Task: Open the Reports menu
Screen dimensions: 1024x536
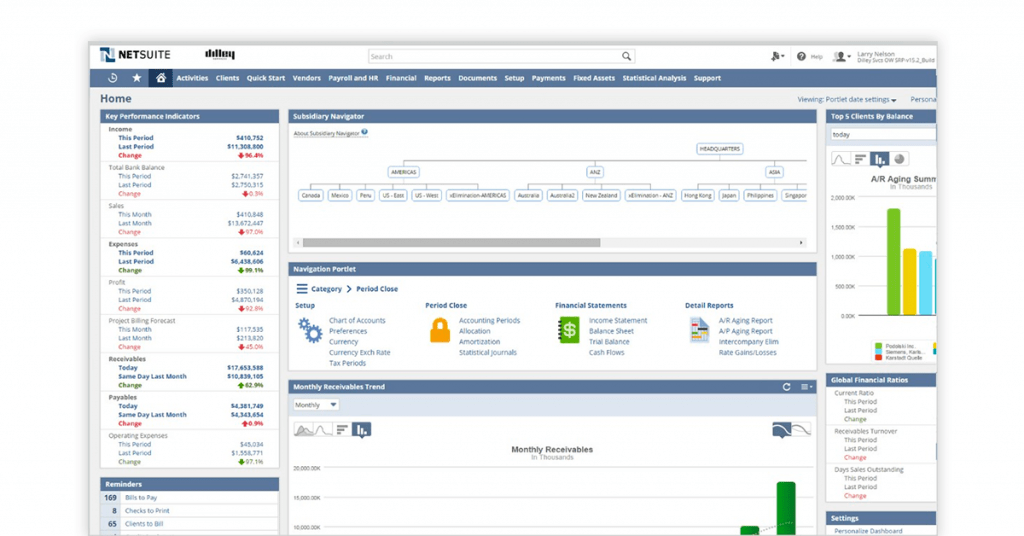Action: [438, 78]
